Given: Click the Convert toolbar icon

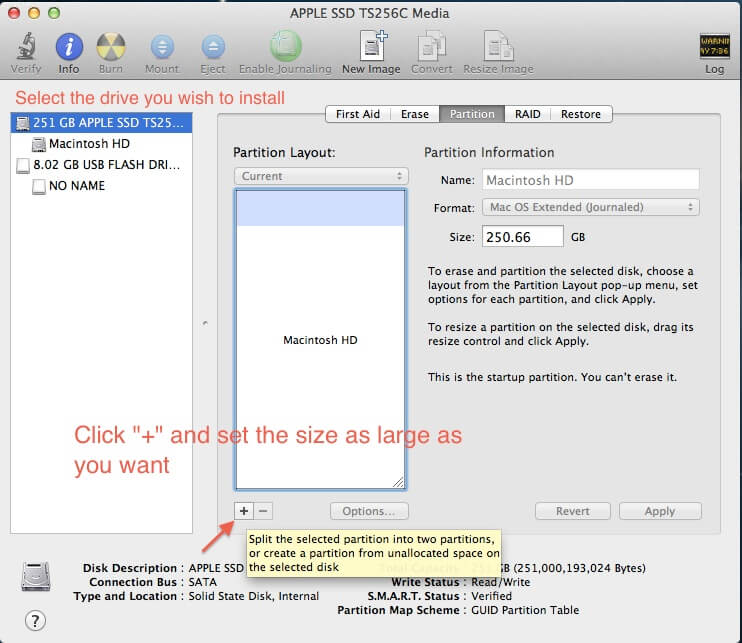Looking at the screenshot, I should [432, 45].
